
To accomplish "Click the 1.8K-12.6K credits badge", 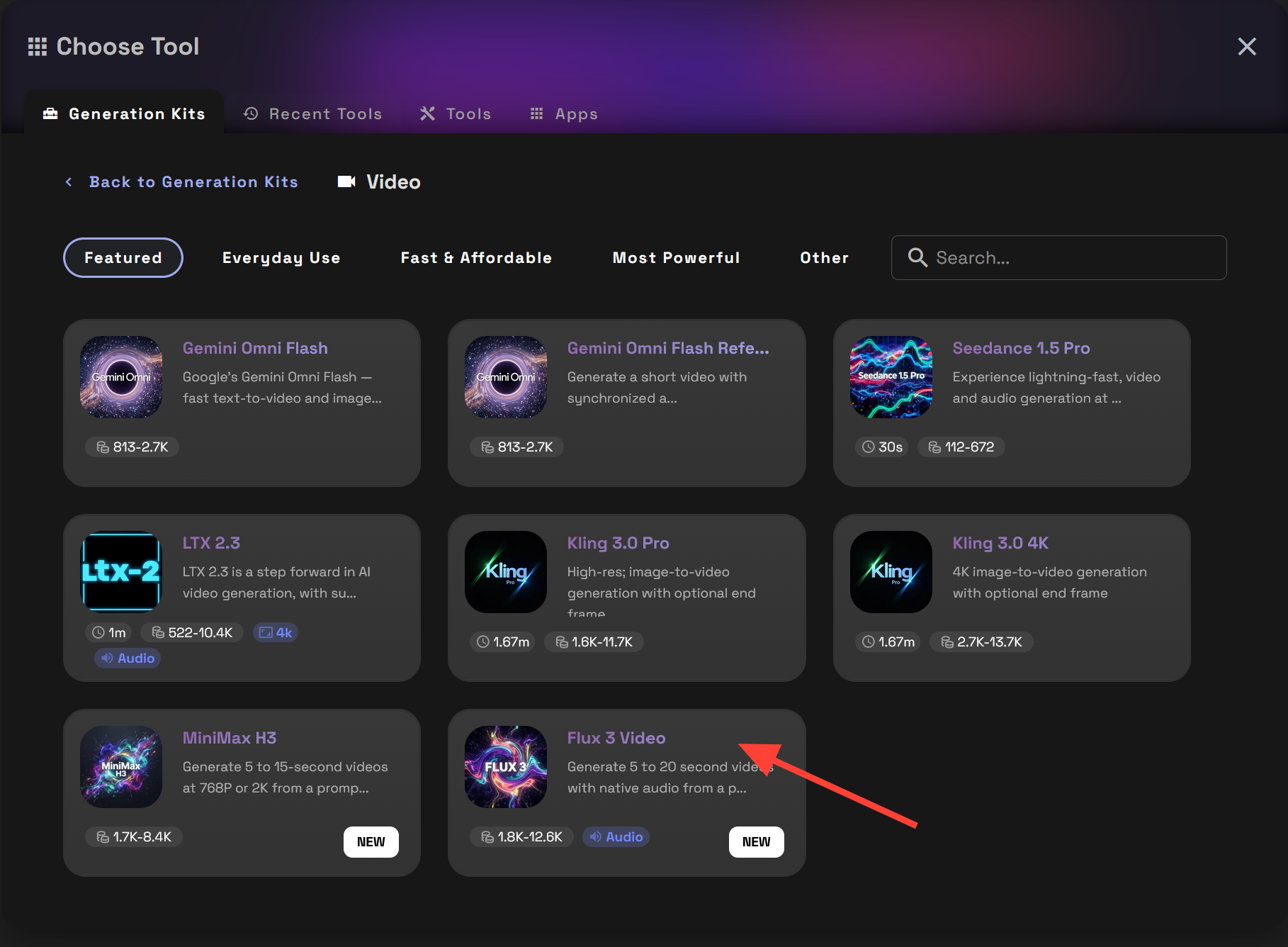I will tap(522, 837).
